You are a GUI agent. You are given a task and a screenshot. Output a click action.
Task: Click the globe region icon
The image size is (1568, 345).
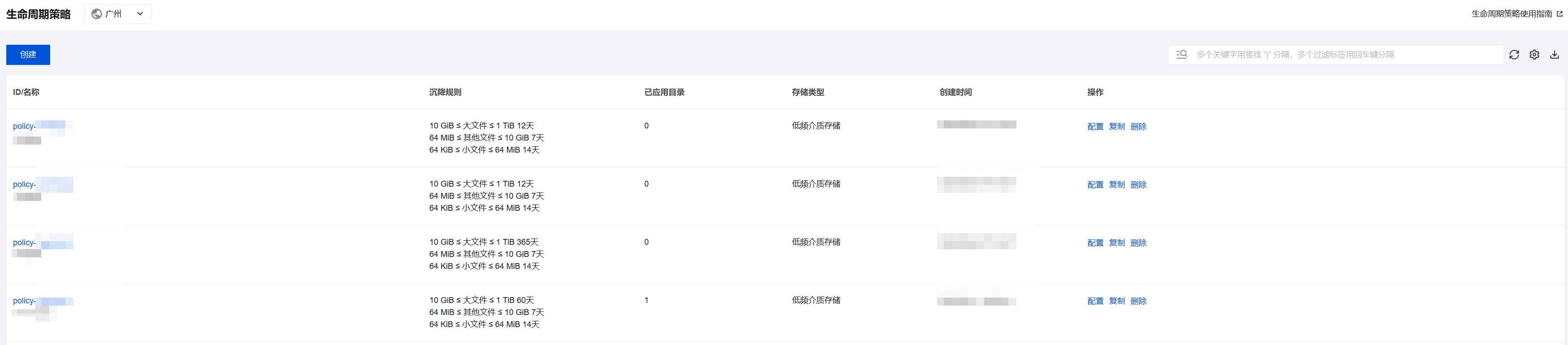(x=97, y=14)
